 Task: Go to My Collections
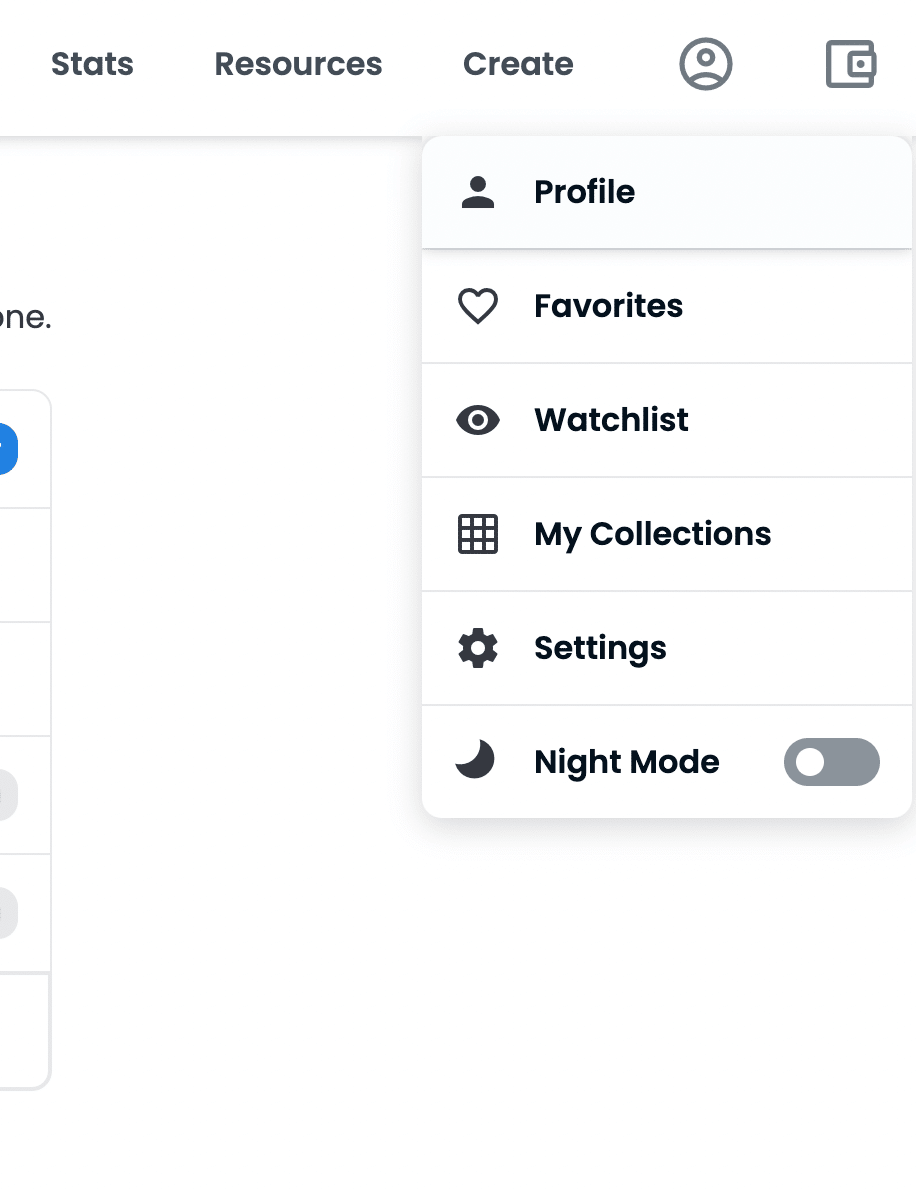[x=652, y=534]
